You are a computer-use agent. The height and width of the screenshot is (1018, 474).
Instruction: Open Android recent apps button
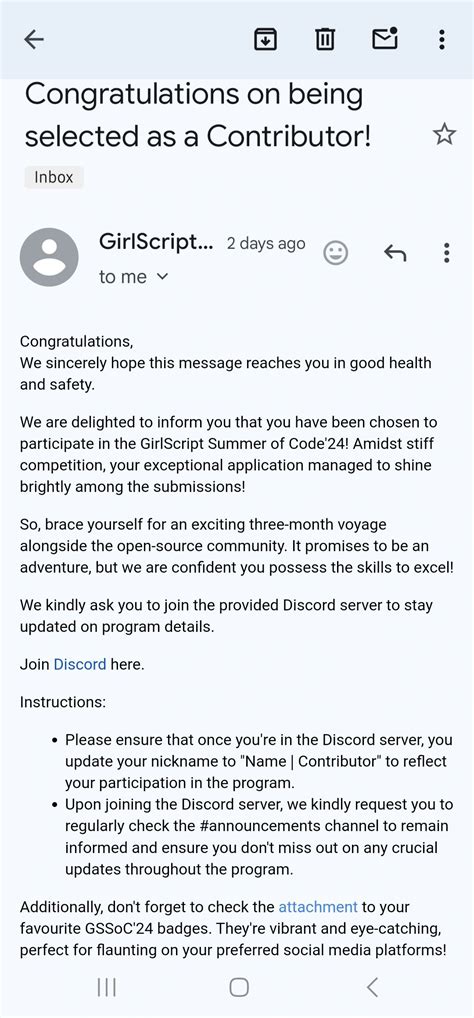(x=106, y=987)
